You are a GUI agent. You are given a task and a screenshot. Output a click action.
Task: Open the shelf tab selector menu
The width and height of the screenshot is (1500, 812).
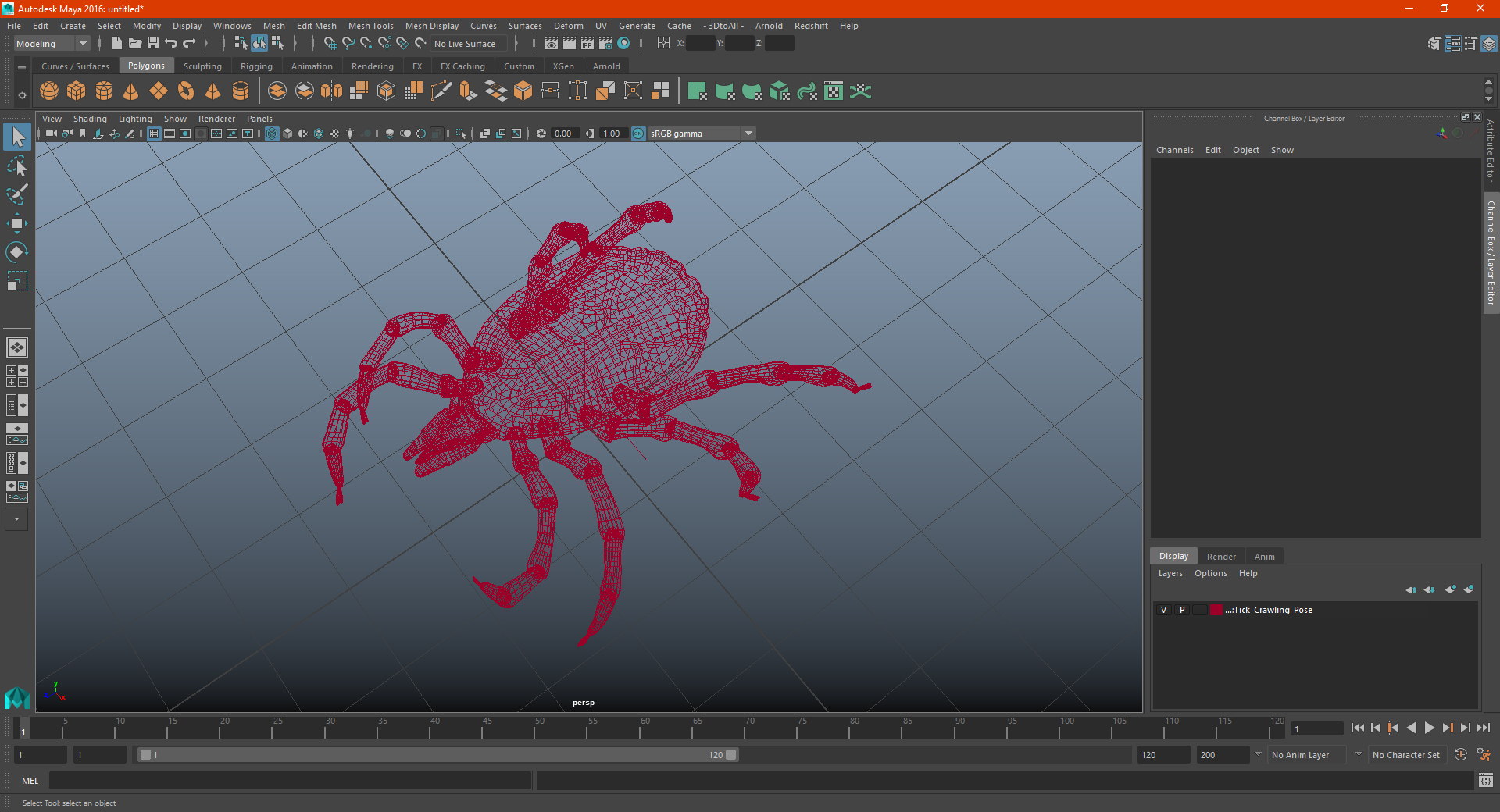tap(22, 68)
